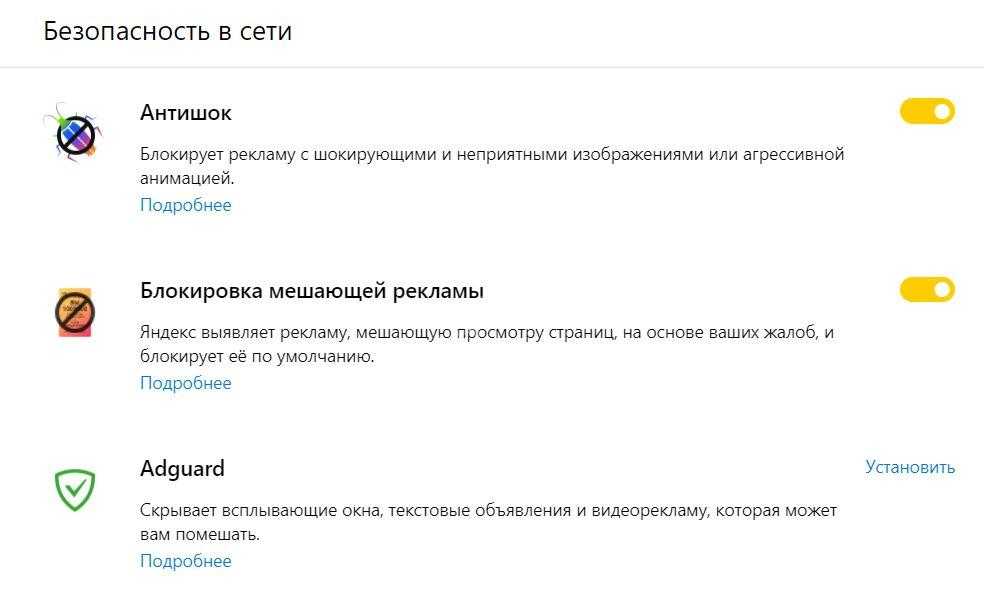
Task: Install Adguard via Установить
Action: [x=910, y=467]
